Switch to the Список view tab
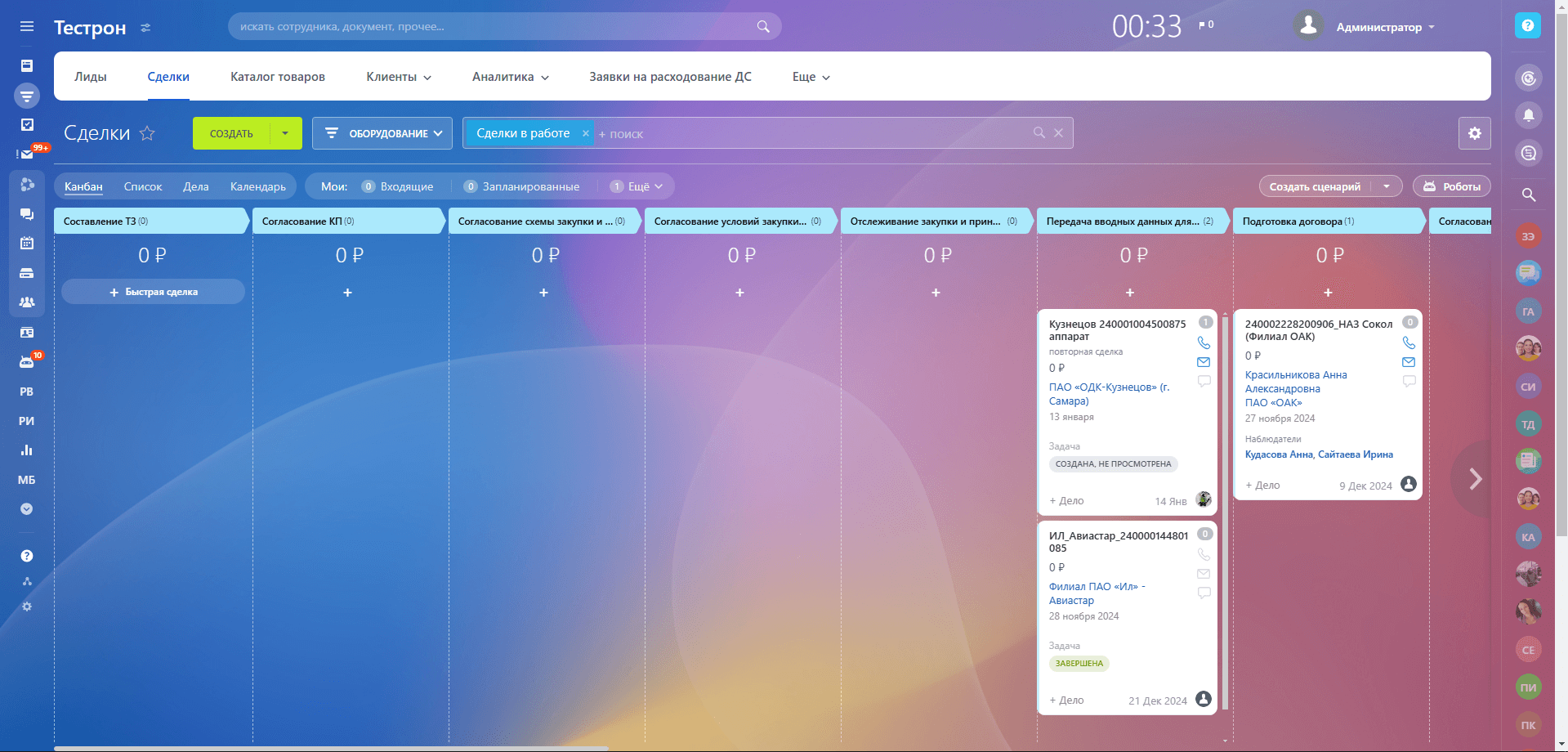This screenshot has width=1568, height=752. pos(143,186)
